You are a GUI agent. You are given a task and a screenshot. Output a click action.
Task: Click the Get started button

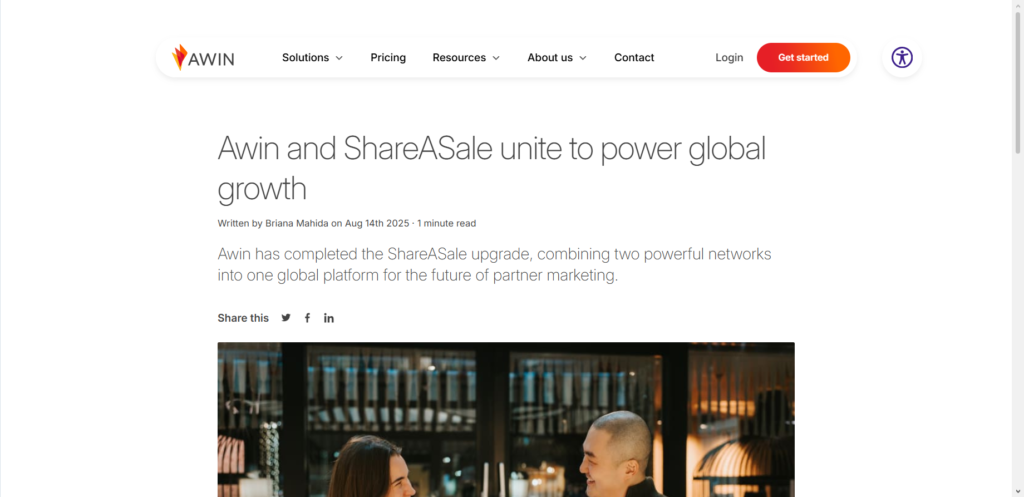[x=803, y=57]
